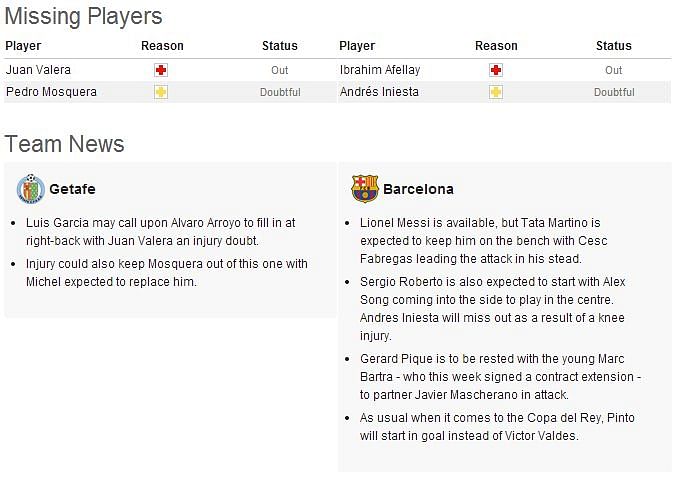Open Juan Valera's player name
The height and width of the screenshot is (489, 676).
[38, 70]
